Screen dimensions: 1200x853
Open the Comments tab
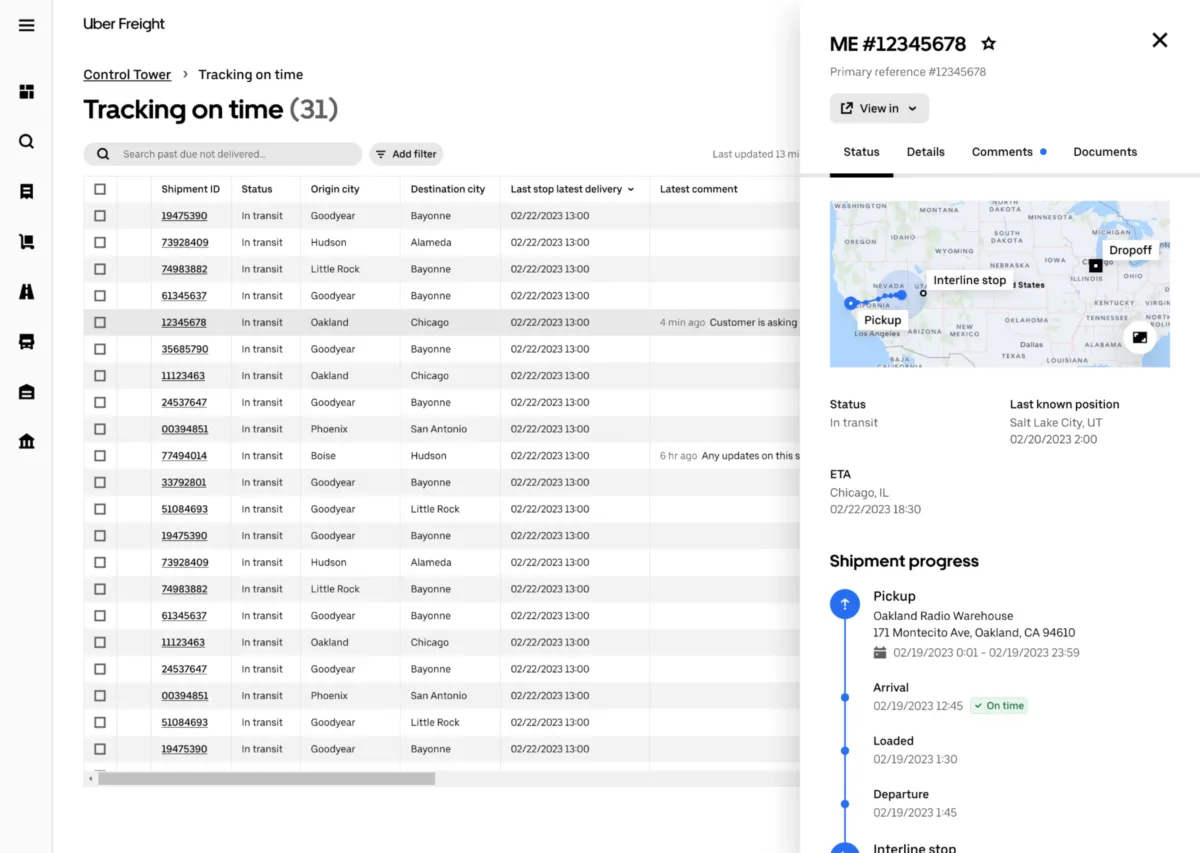tap(1002, 152)
